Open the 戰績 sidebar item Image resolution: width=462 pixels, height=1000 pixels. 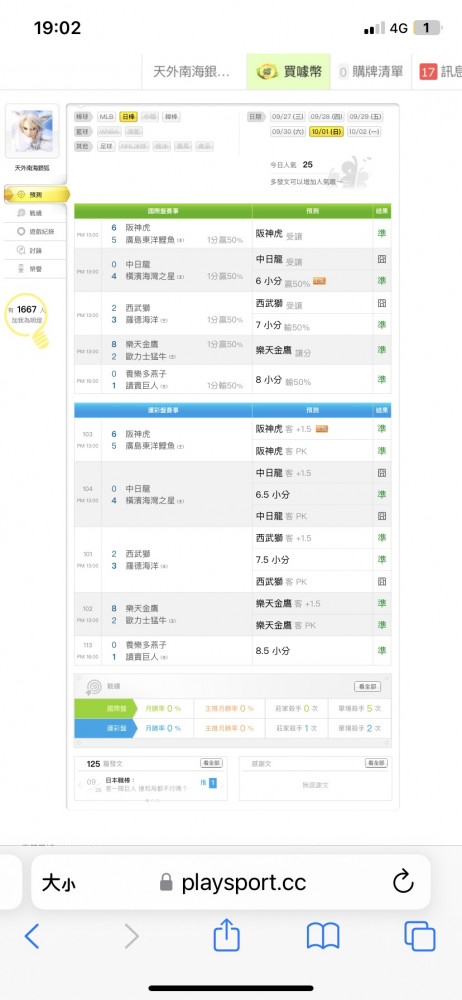click(35, 213)
